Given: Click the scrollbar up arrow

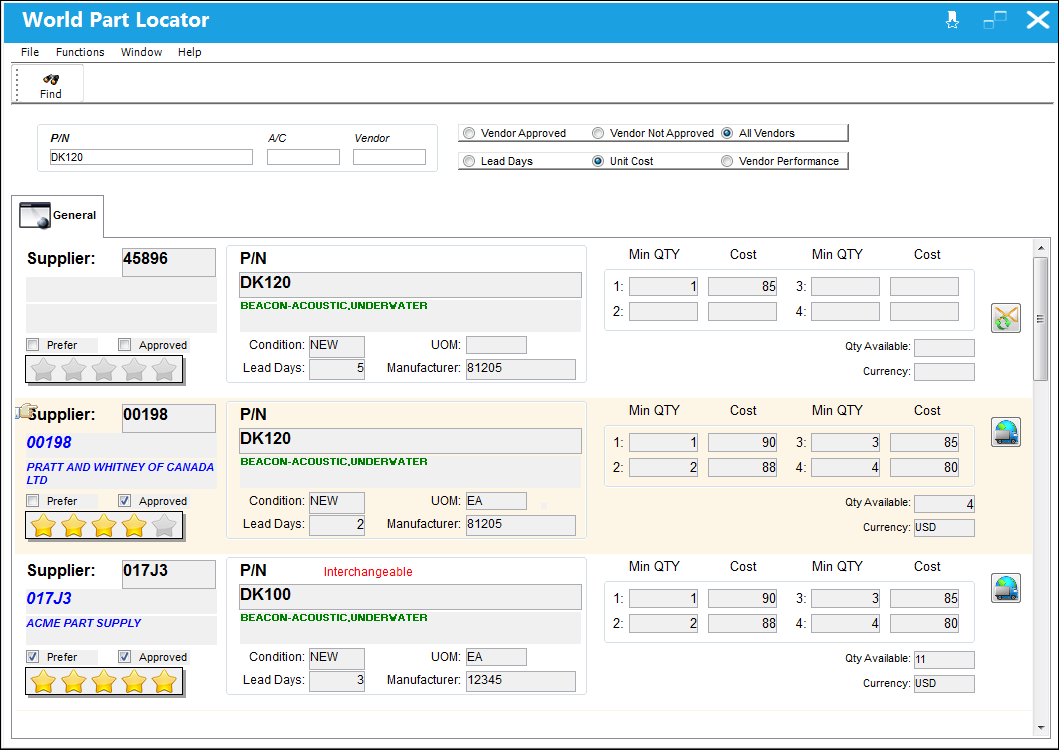Looking at the screenshot, I should pos(1041,249).
